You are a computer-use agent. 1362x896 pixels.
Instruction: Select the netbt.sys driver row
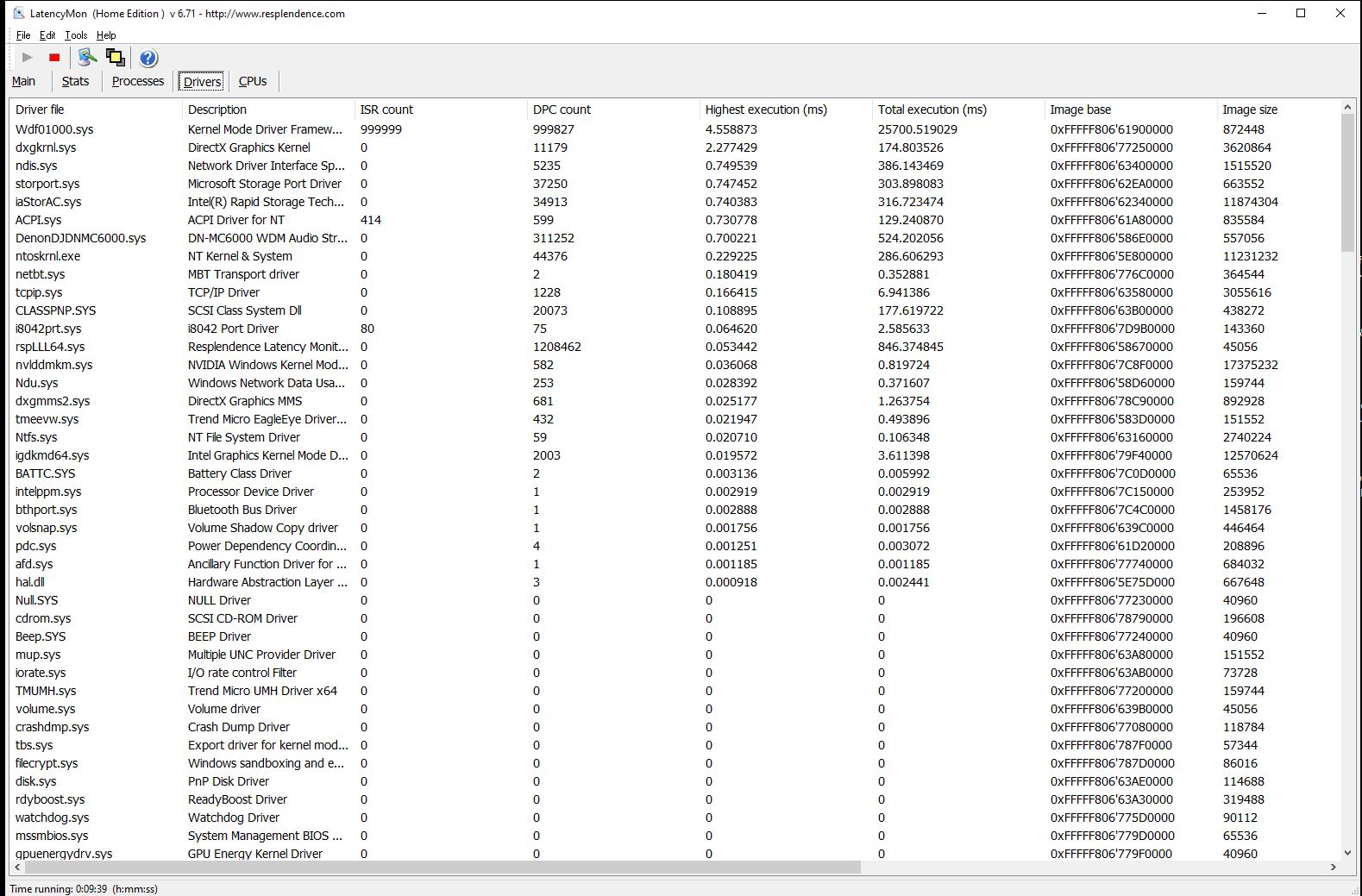click(x=675, y=274)
